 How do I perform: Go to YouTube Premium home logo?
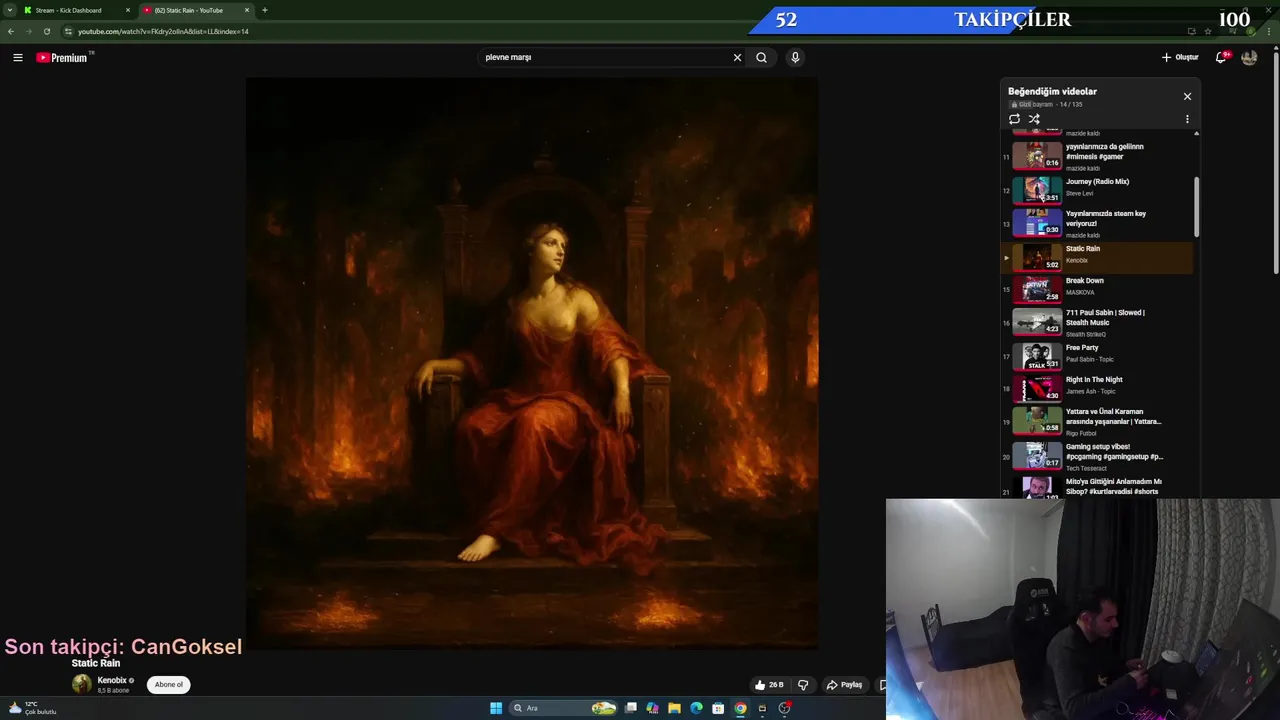point(64,57)
